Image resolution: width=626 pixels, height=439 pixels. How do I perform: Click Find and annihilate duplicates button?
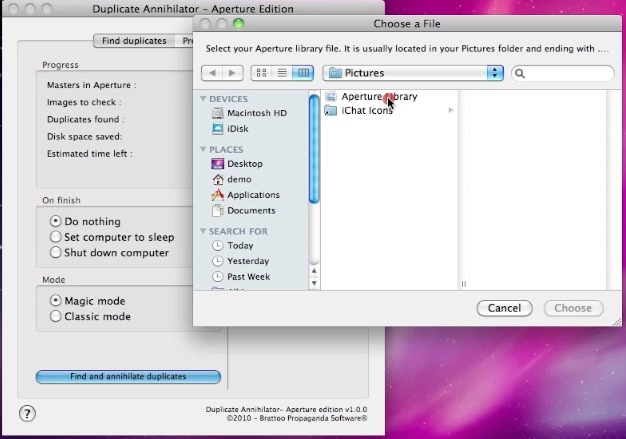[128, 377]
